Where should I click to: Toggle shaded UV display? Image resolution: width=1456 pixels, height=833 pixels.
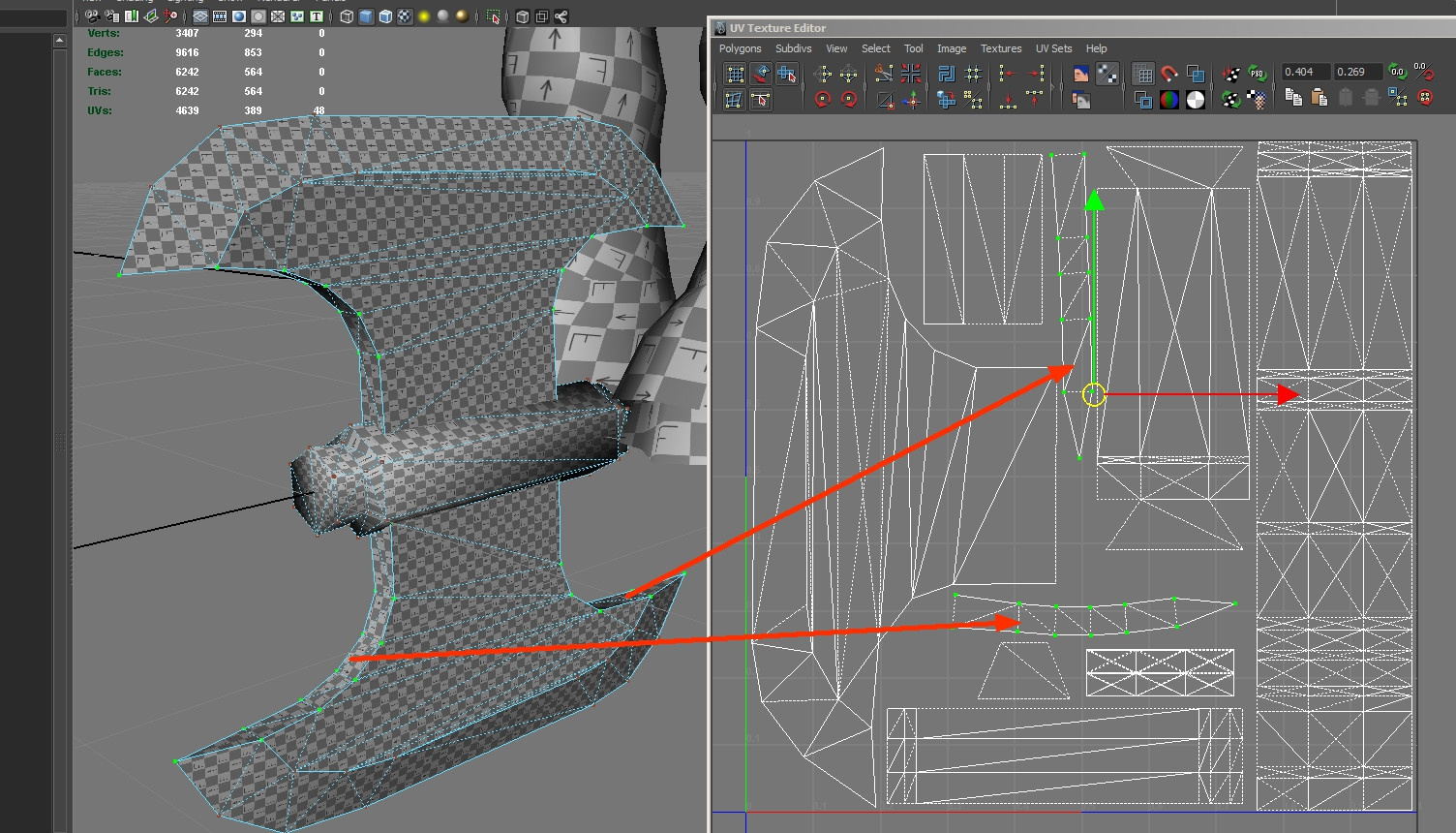click(x=1196, y=75)
